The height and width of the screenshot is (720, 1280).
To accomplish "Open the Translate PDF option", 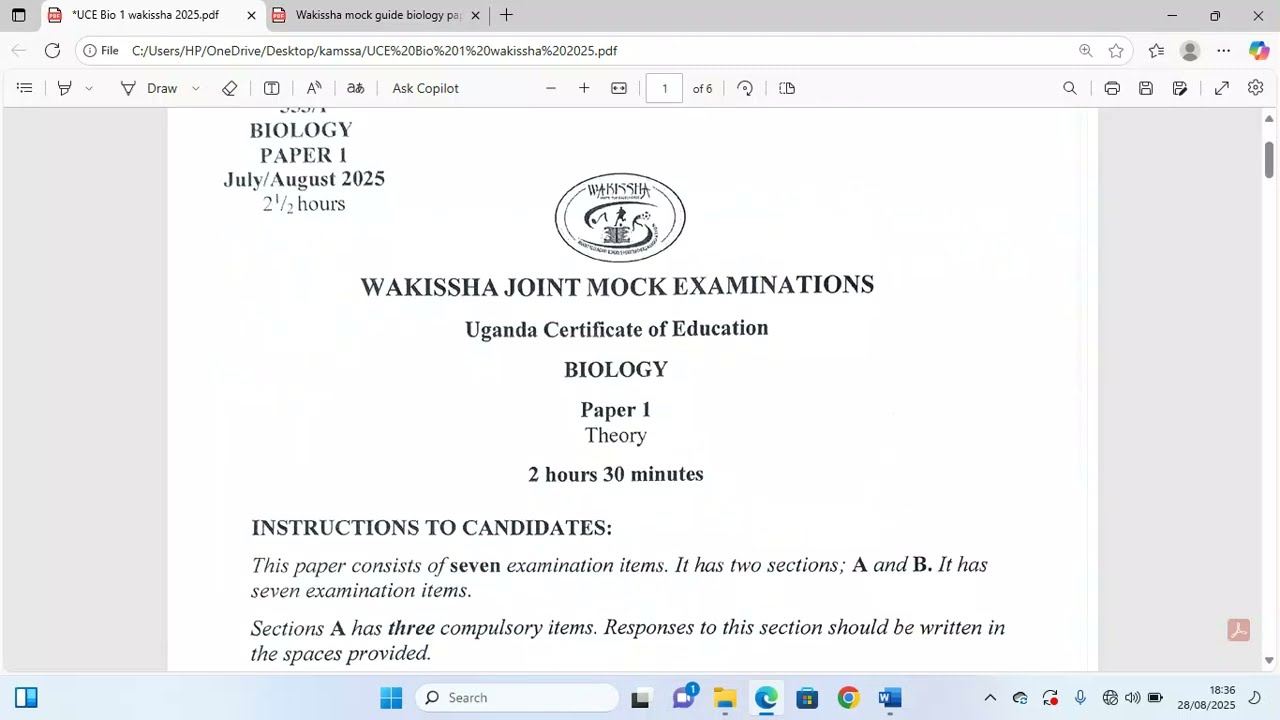I will tap(355, 88).
